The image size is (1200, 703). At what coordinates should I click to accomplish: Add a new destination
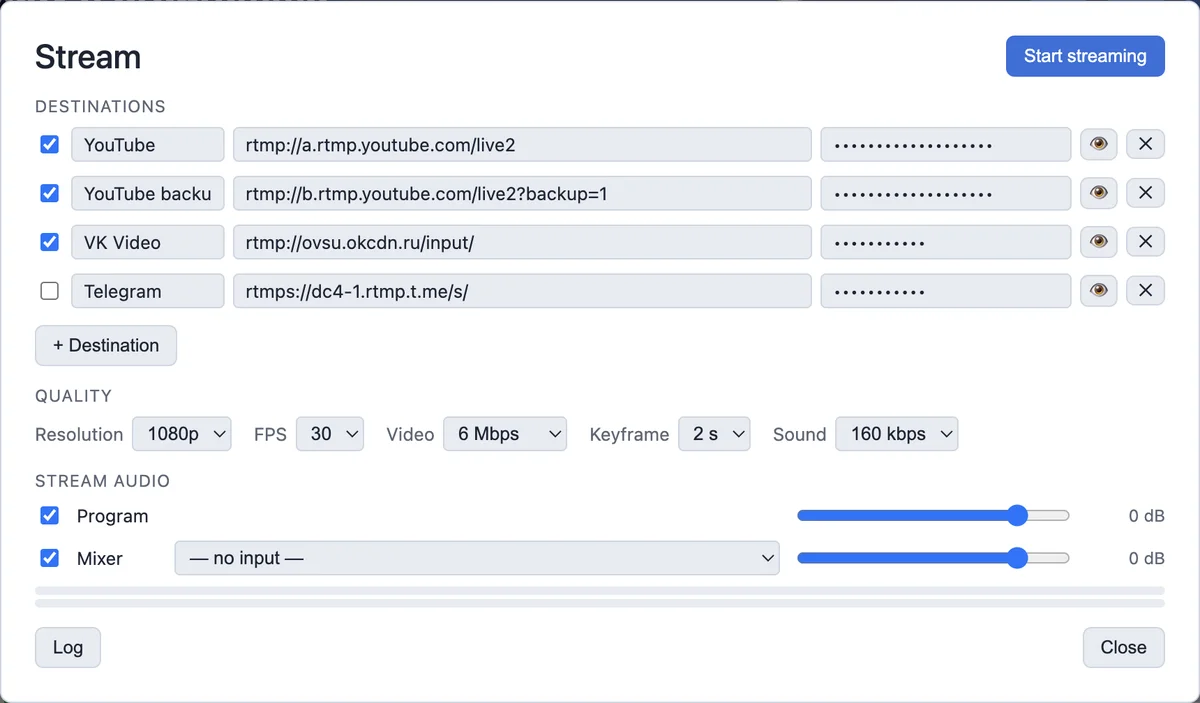(106, 345)
